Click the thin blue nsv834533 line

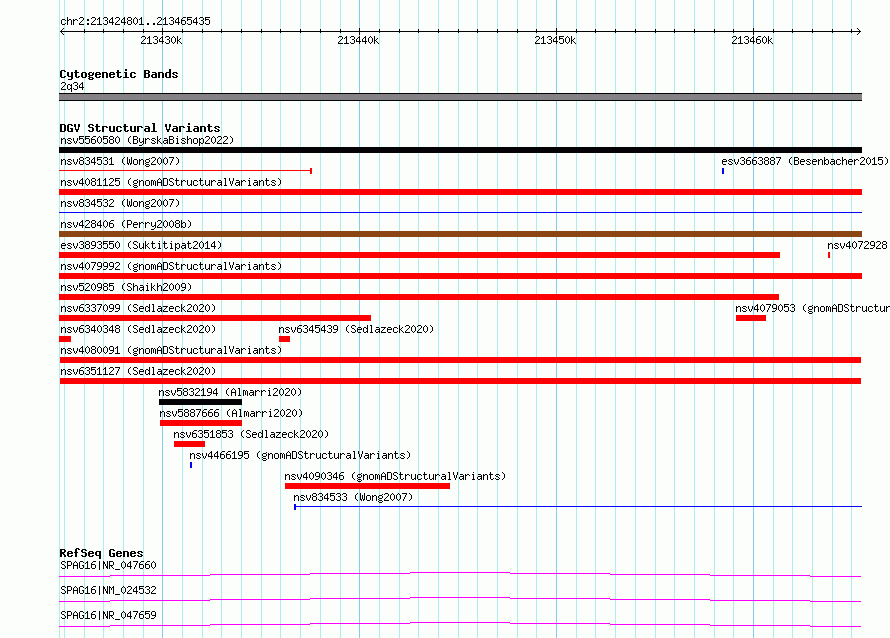click(x=578, y=506)
